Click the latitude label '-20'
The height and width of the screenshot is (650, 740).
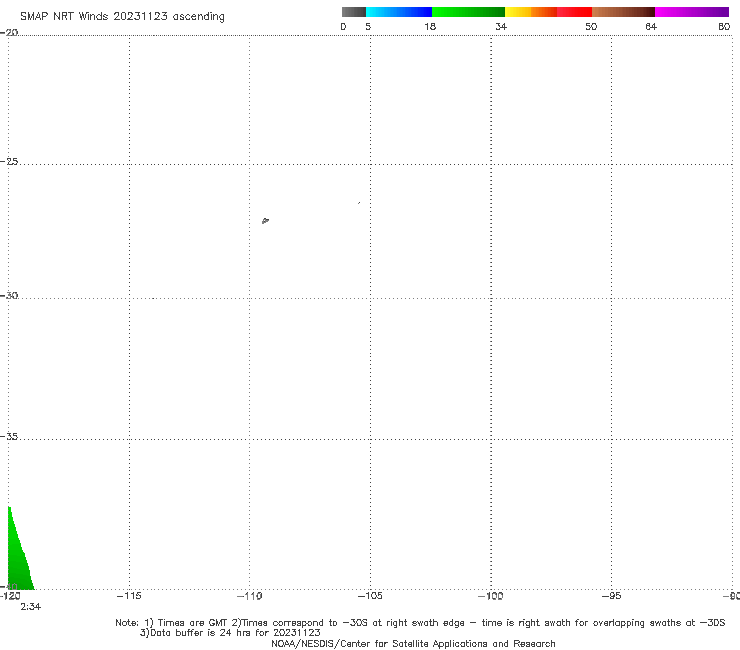(9, 32)
